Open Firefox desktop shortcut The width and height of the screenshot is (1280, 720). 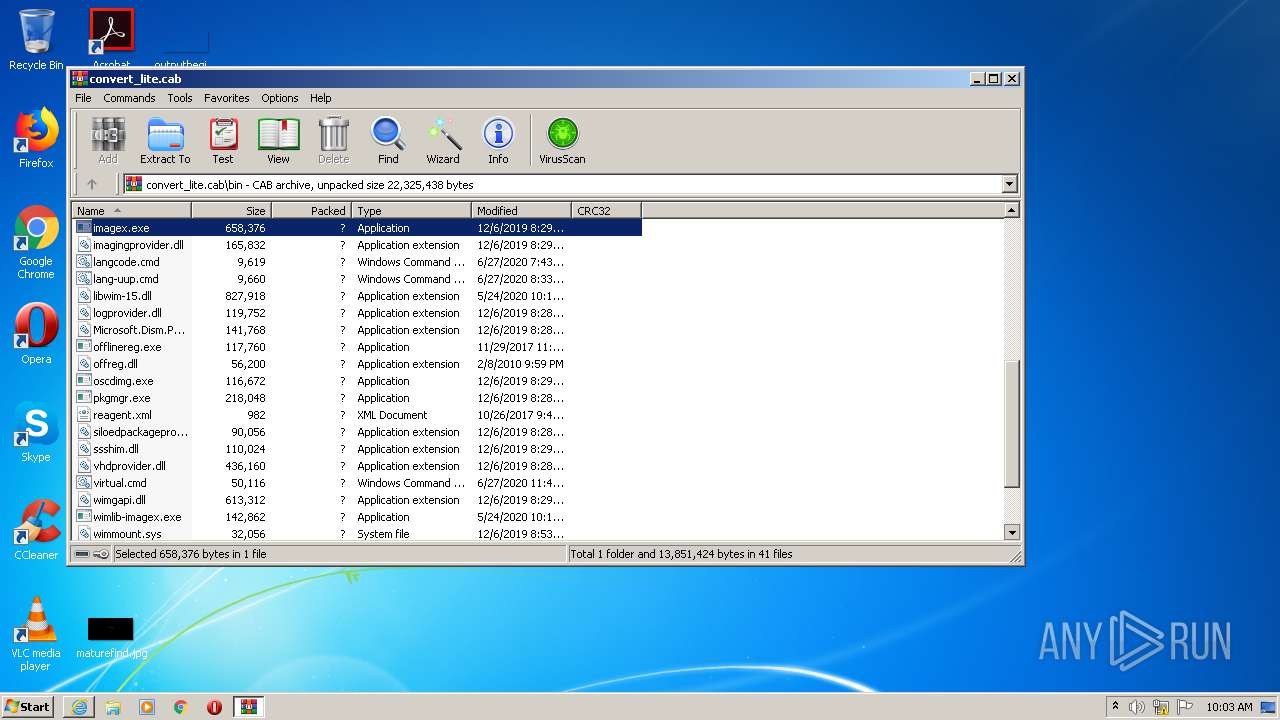tap(36, 138)
